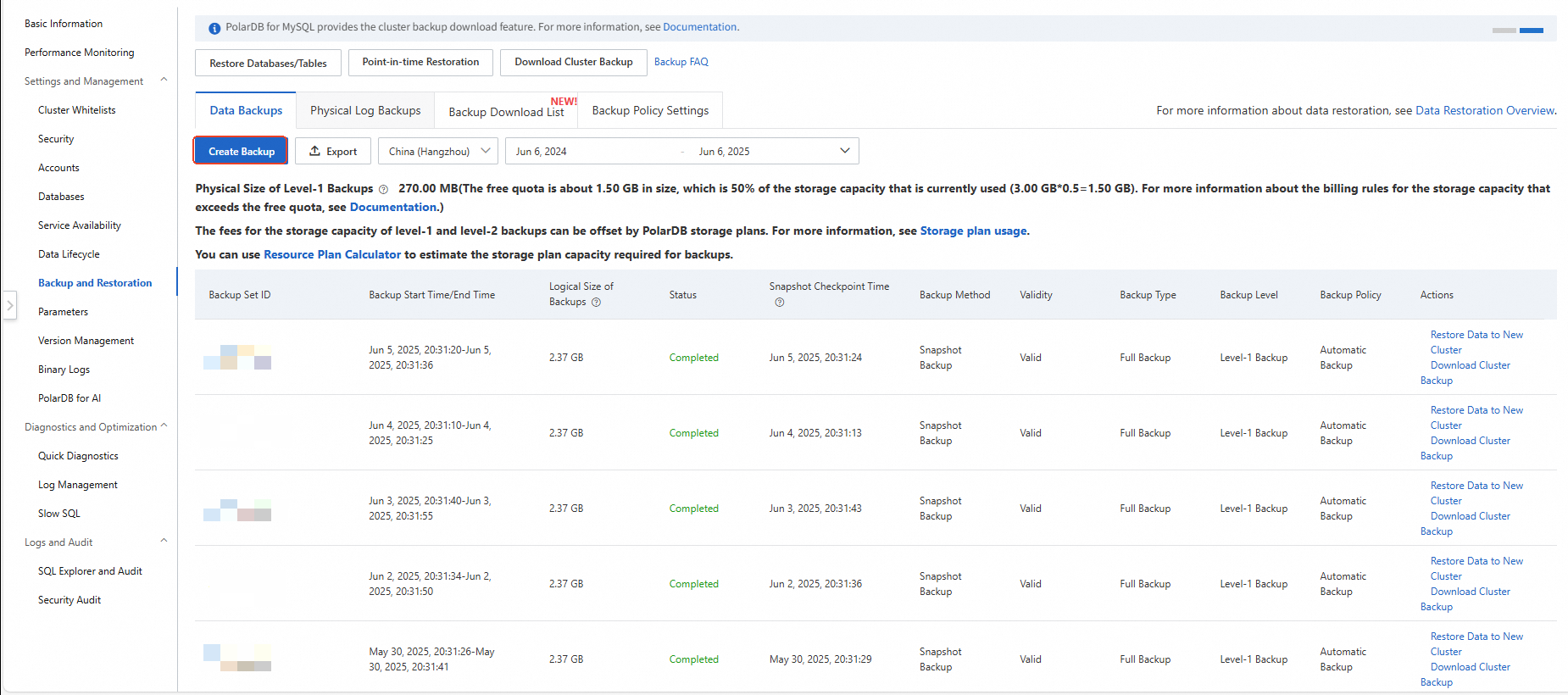
Task: Select Backup and Restoration in the sidebar
Action: (95, 283)
